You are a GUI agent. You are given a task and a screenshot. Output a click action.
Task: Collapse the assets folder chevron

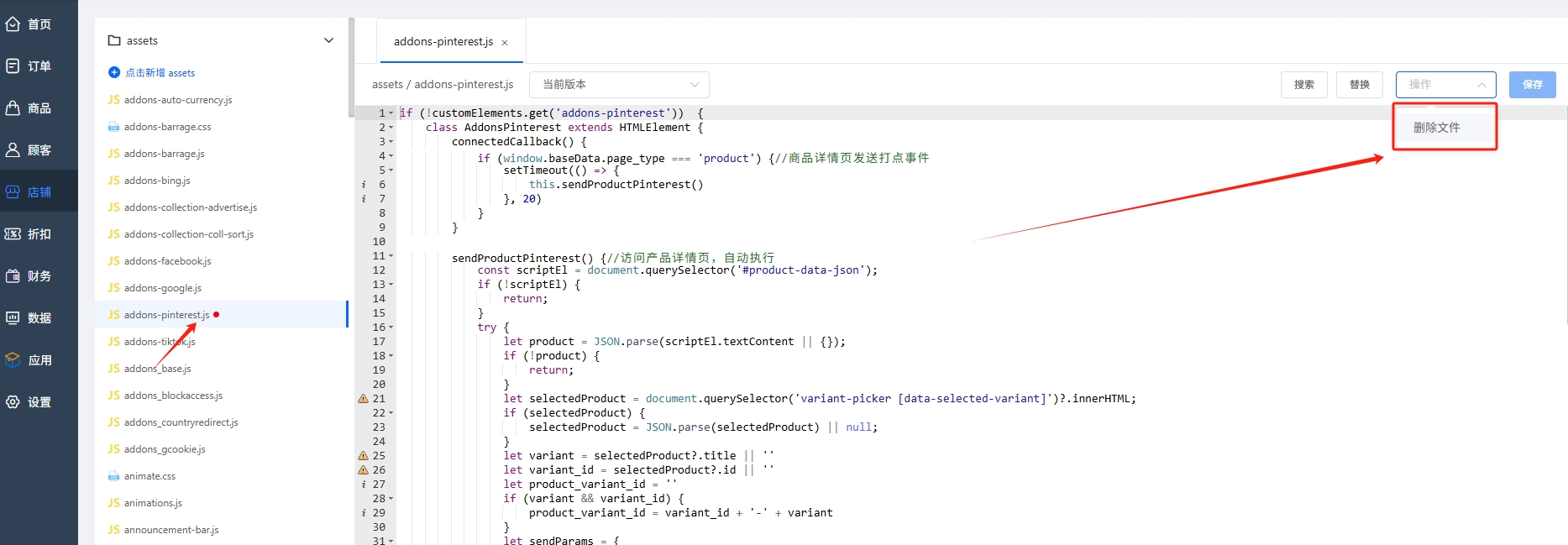pyautogui.click(x=328, y=40)
